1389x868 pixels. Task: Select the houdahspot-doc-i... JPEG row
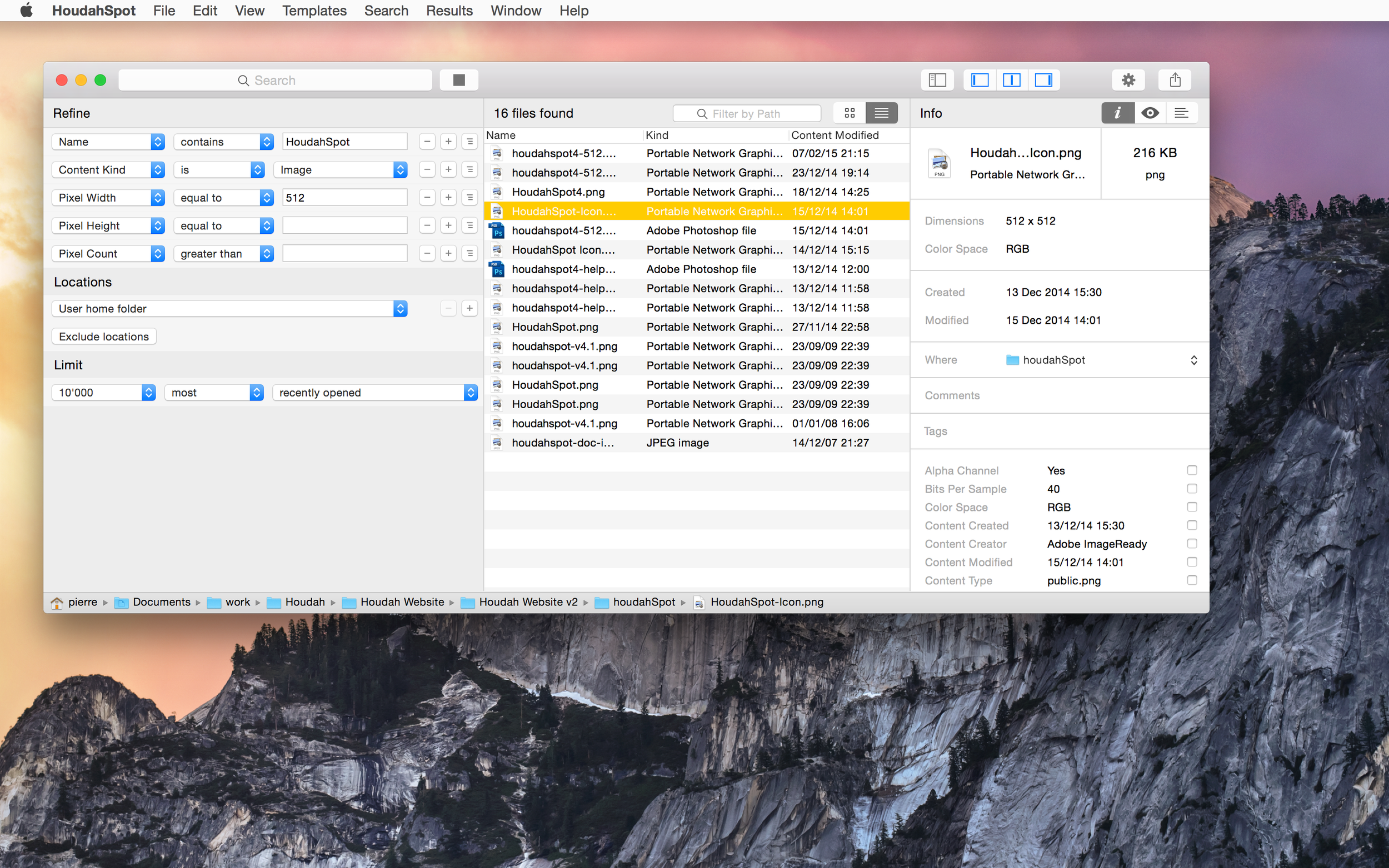697,443
